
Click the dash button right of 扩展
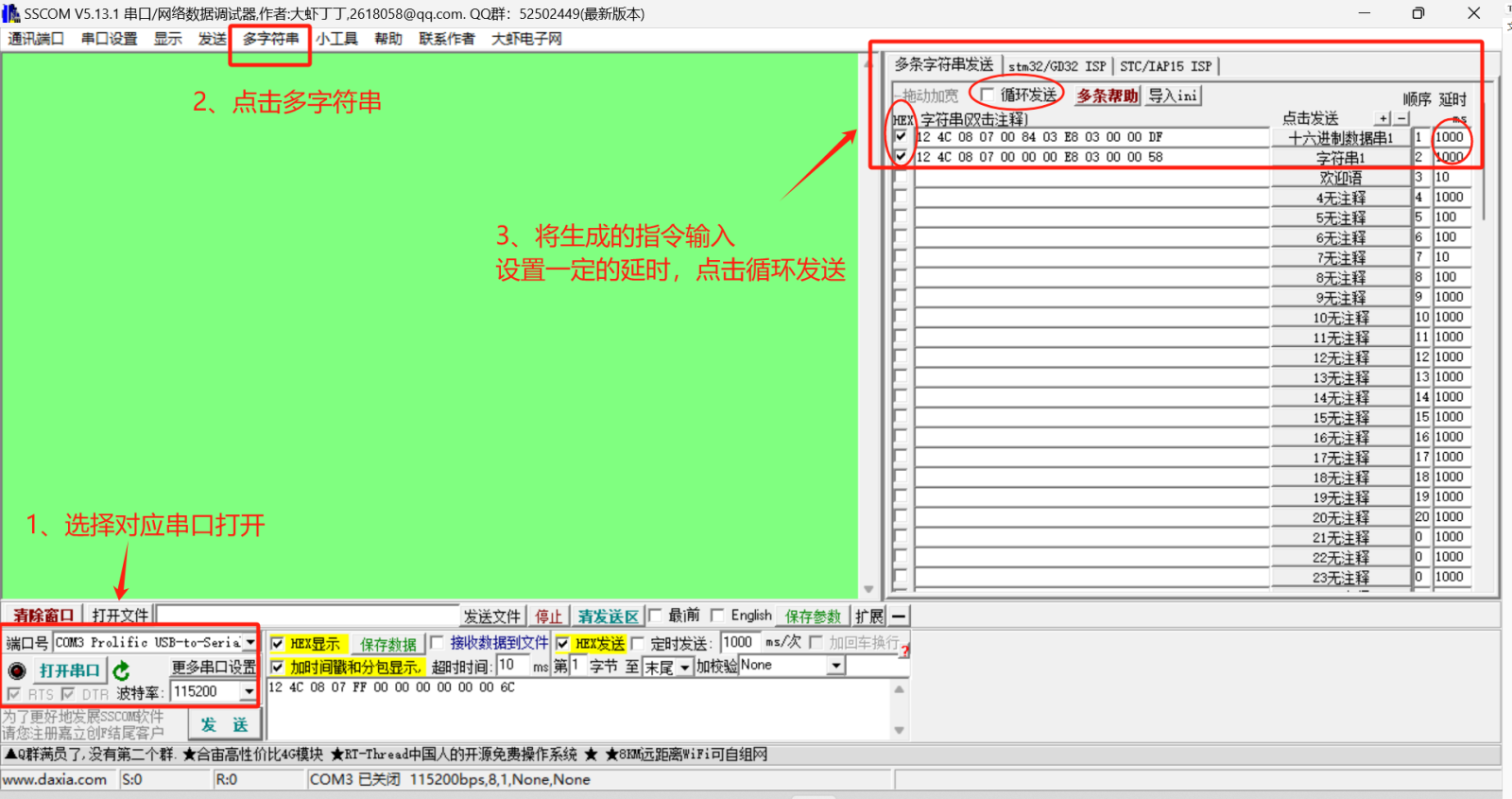(x=899, y=616)
